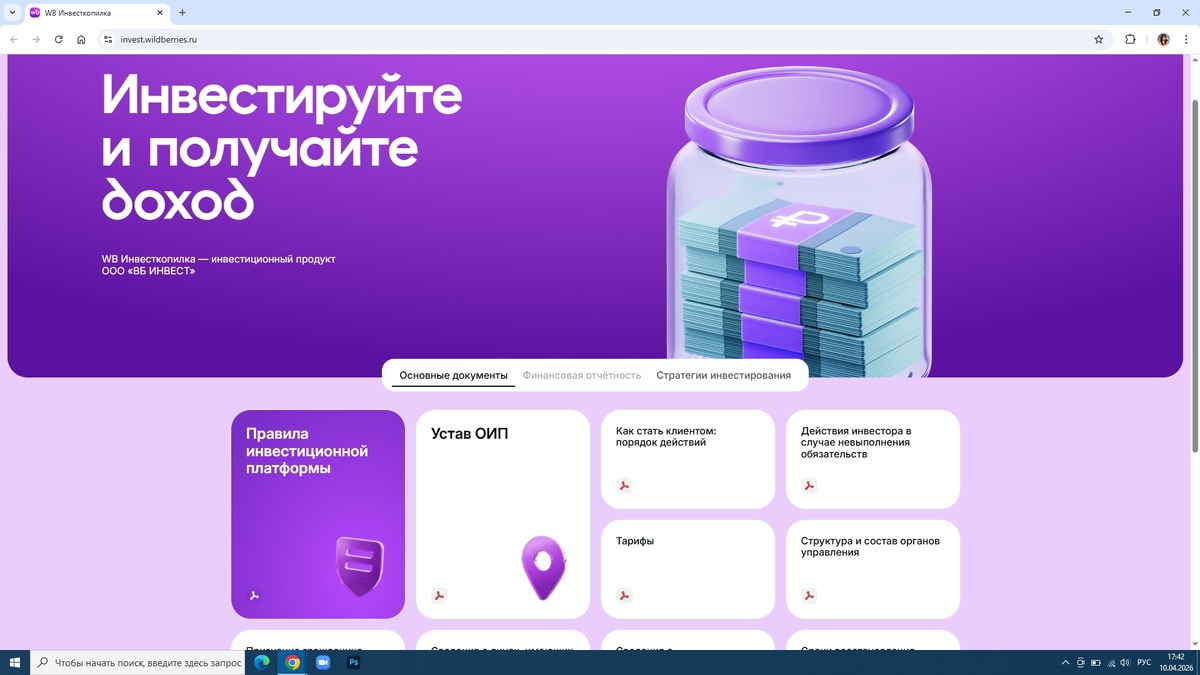Open network status in system tray
Screen dimensions: 1200x675
pos(1110,662)
